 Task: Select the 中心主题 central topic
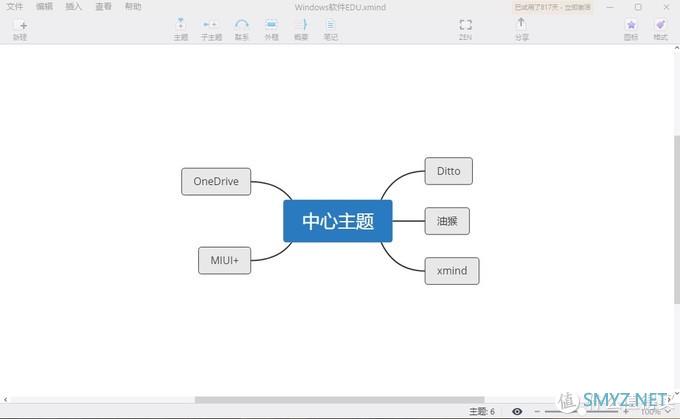click(338, 221)
